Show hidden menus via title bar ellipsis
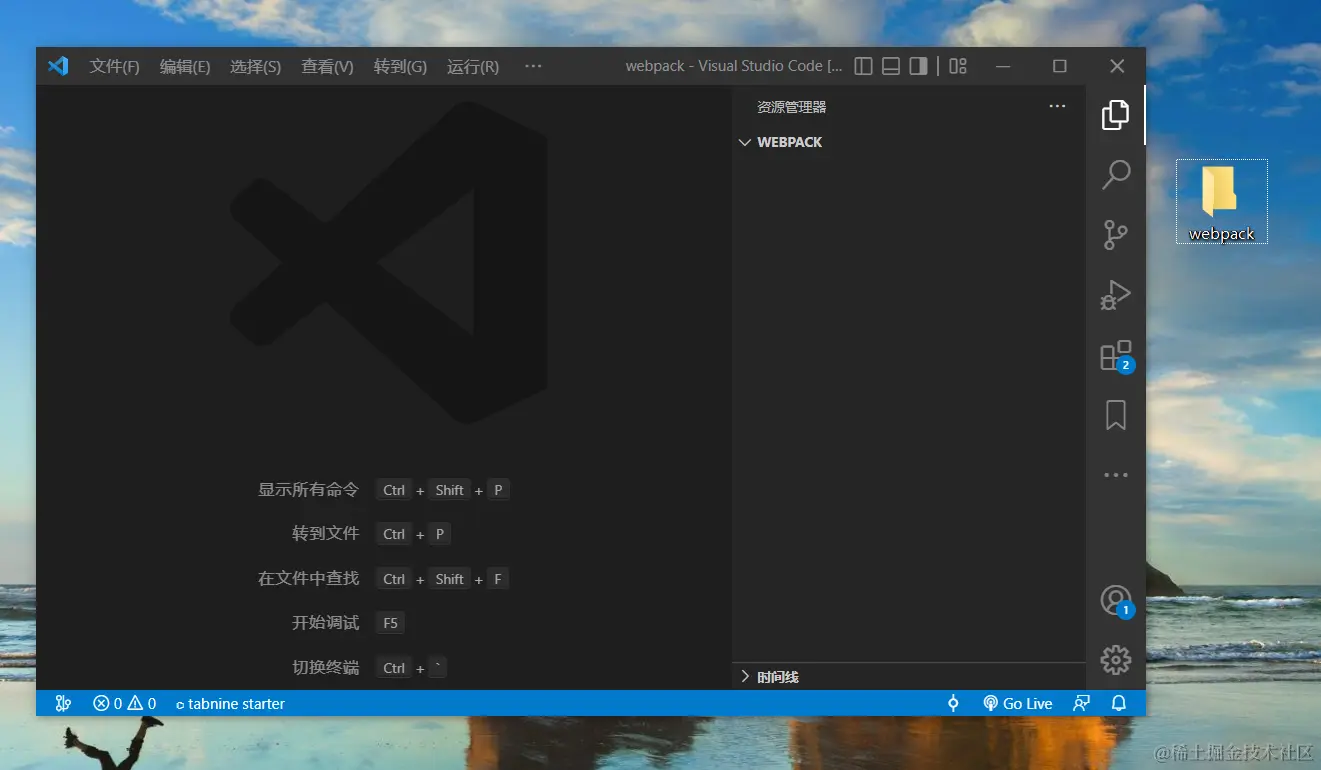The image size is (1321, 770). click(533, 66)
